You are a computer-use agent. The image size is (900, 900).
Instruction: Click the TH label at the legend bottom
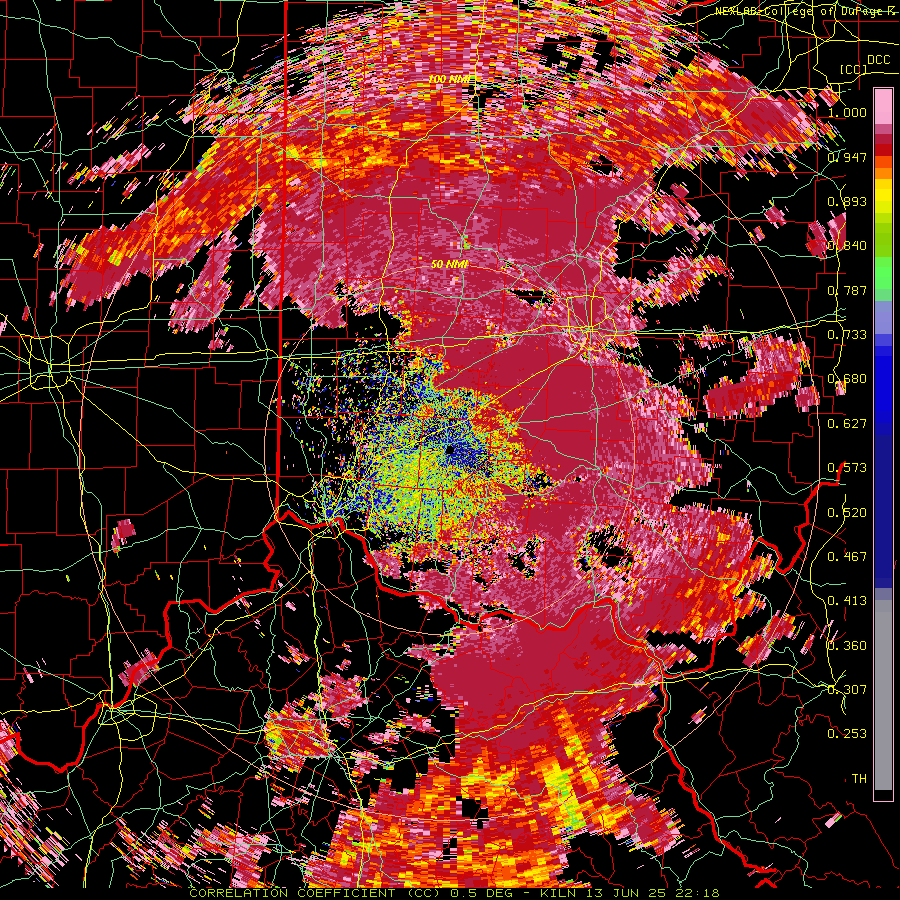859,779
